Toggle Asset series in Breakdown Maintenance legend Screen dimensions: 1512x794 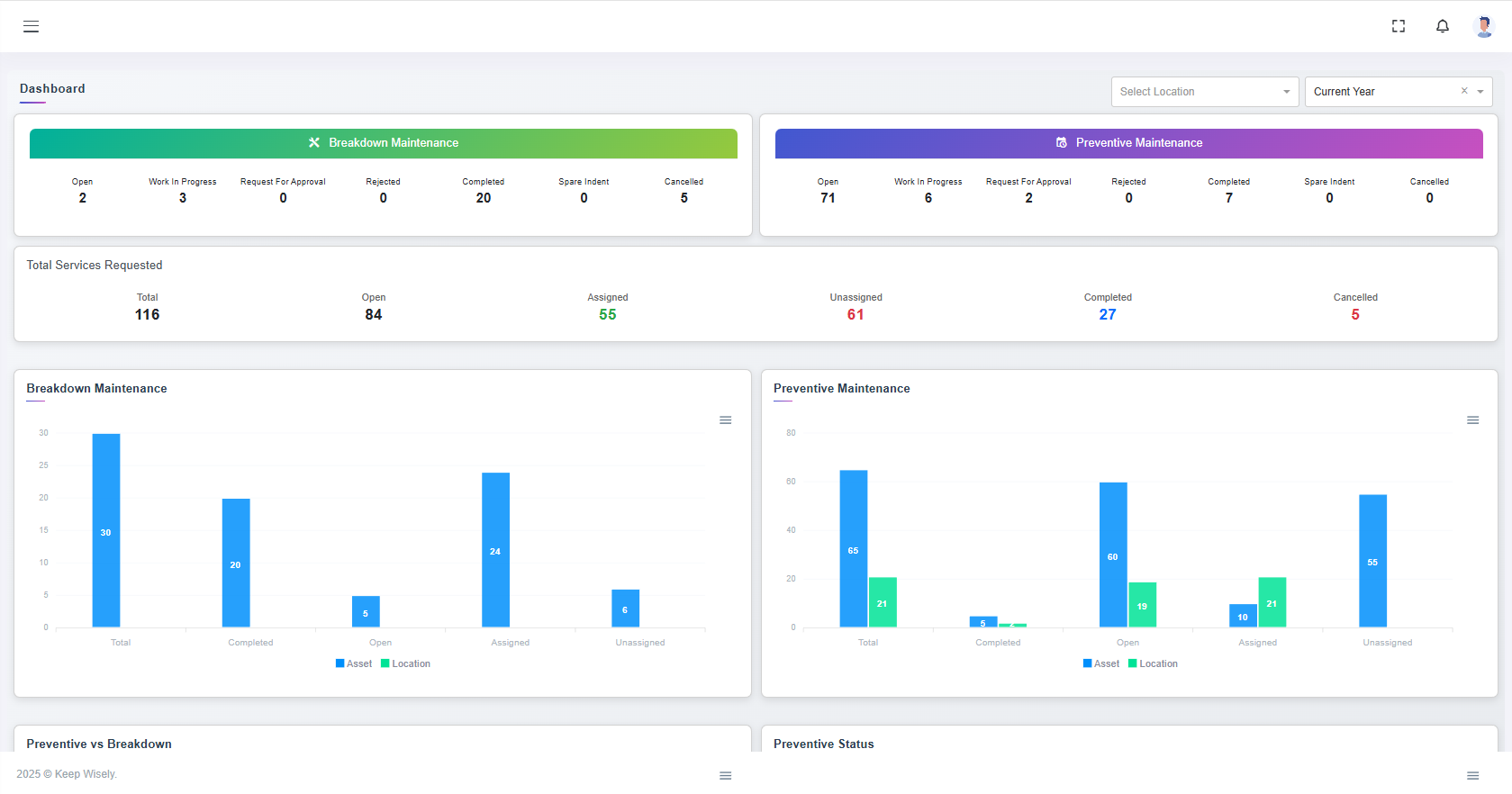354,664
